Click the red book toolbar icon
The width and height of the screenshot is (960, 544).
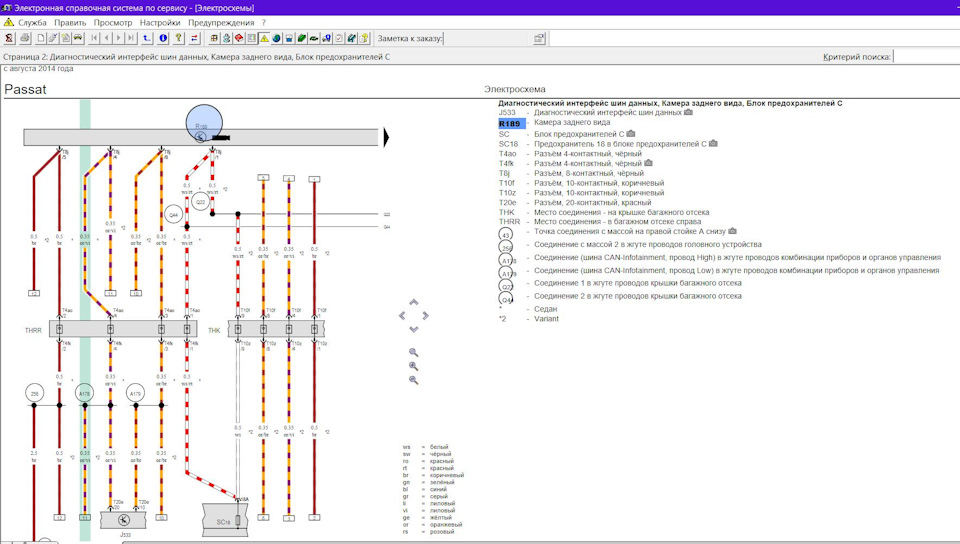(239, 38)
